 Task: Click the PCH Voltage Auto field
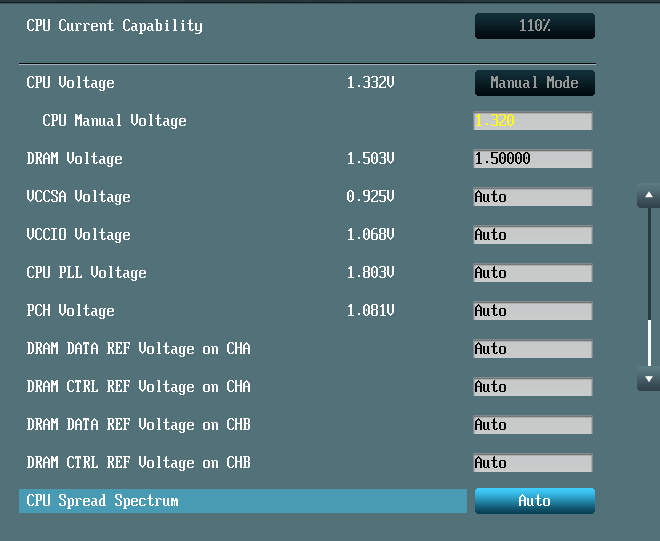pyautogui.click(x=533, y=311)
